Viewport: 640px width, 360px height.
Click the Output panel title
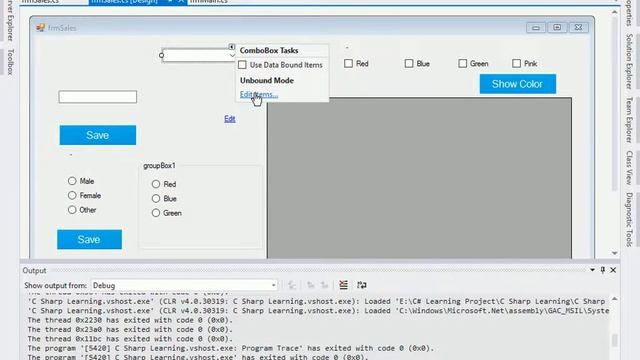click(34, 271)
